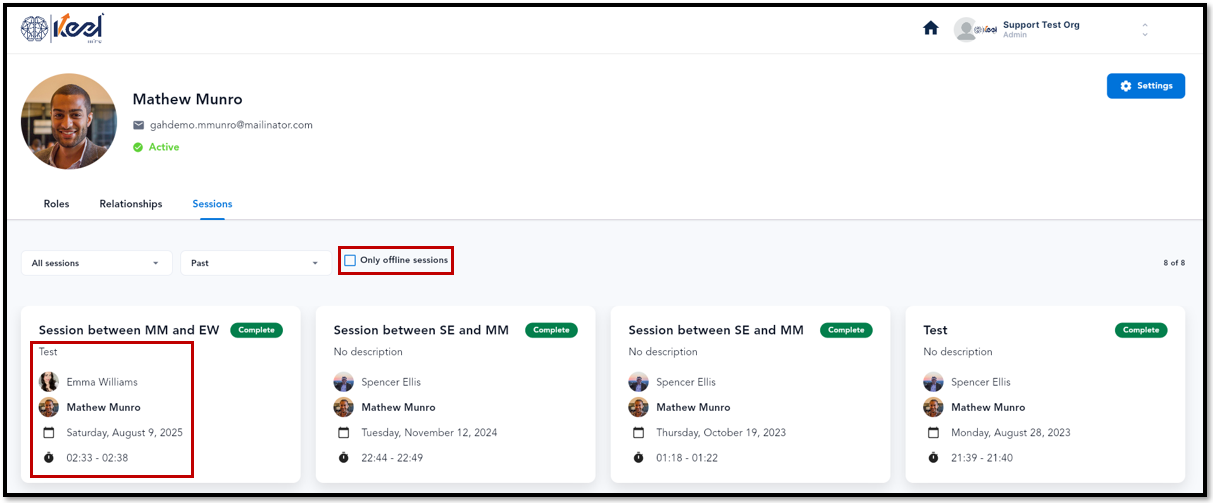Click Emma Williams avatar in first card
Image resolution: width=1213 pixels, height=503 pixels.
click(49, 382)
